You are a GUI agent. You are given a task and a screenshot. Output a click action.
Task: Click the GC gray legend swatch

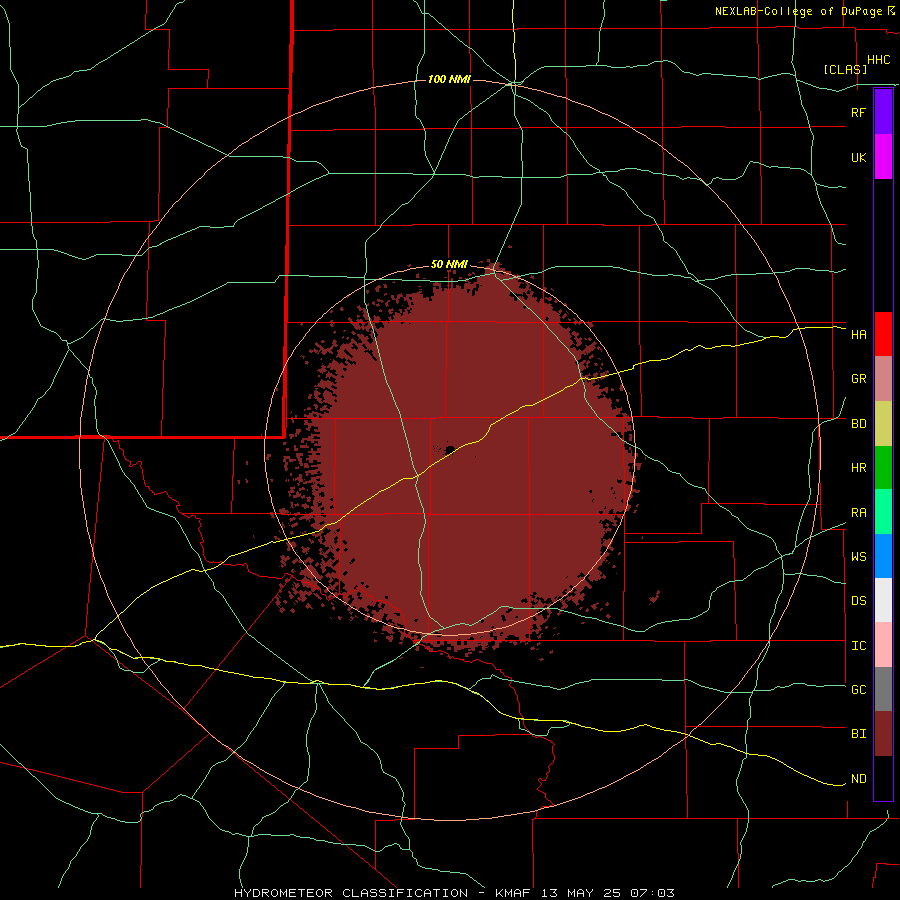(x=883, y=689)
